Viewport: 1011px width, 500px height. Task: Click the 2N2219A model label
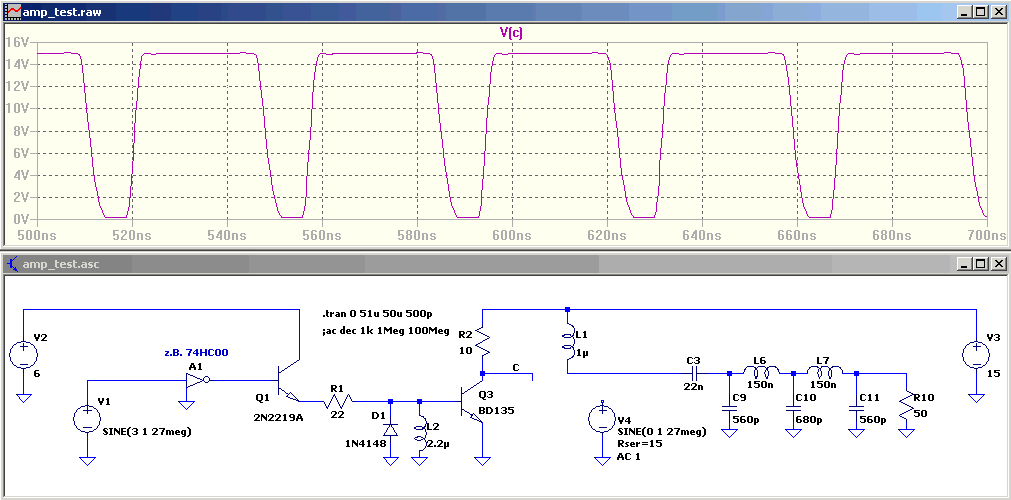[279, 417]
